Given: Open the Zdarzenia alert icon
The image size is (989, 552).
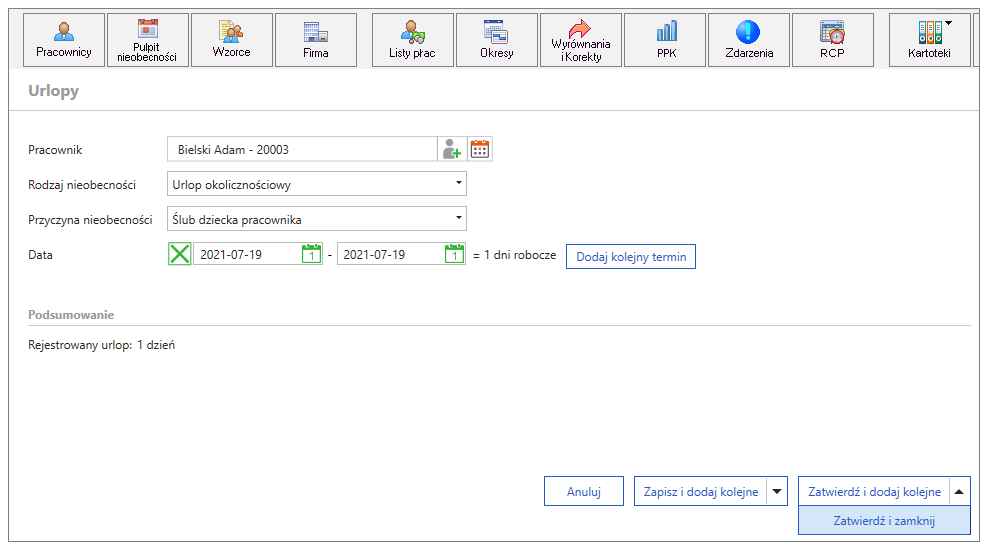Looking at the screenshot, I should 749,40.
